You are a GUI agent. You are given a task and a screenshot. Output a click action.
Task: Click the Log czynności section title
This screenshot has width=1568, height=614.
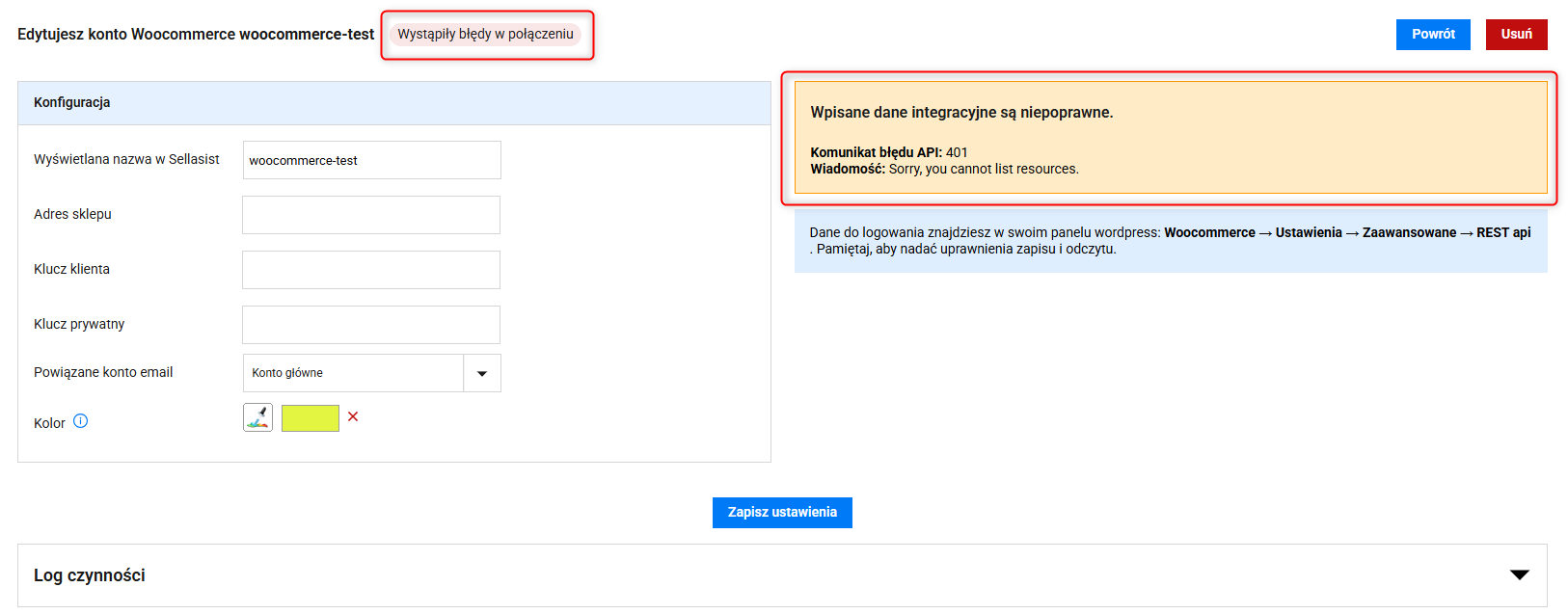point(90,575)
